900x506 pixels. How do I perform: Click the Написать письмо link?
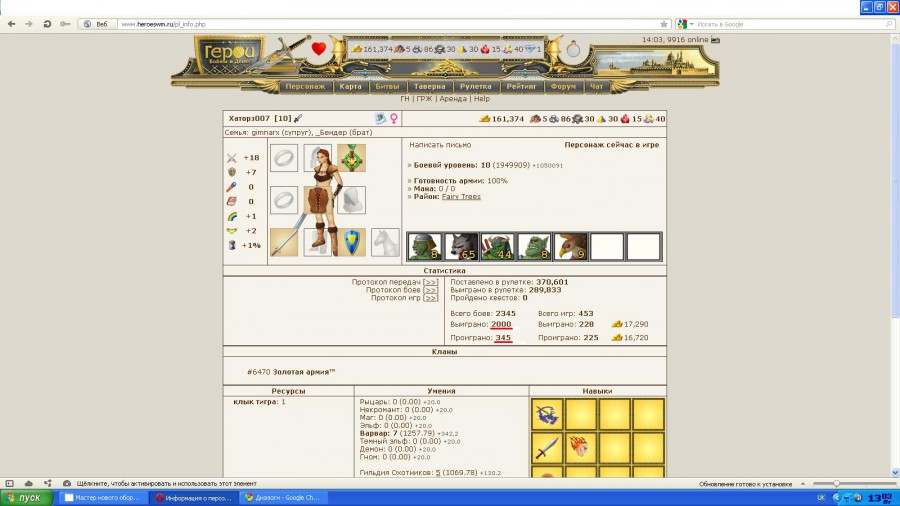click(x=440, y=145)
